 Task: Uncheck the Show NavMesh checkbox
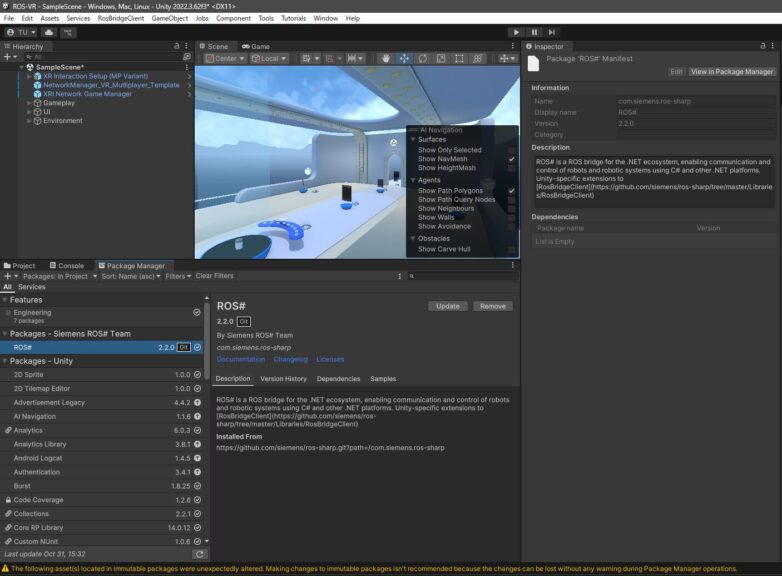(x=511, y=159)
